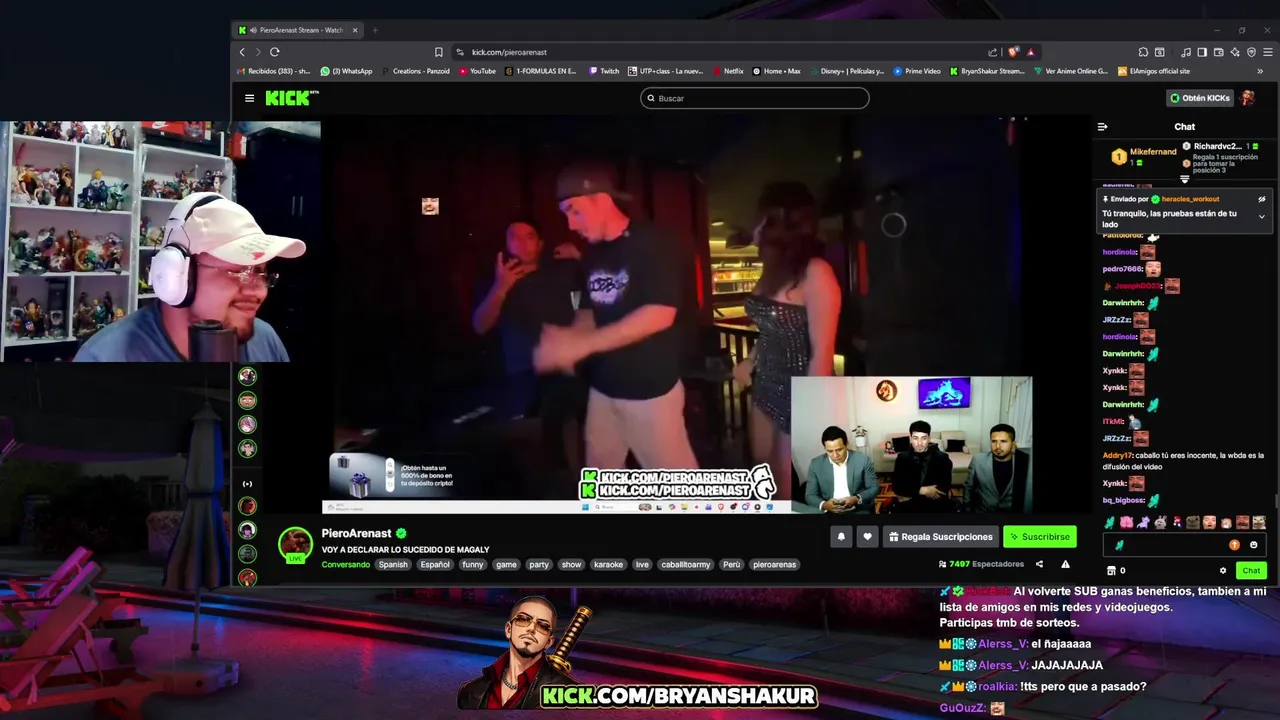
Task: Click the share icon beside Espectadores
Action: coord(1039,564)
